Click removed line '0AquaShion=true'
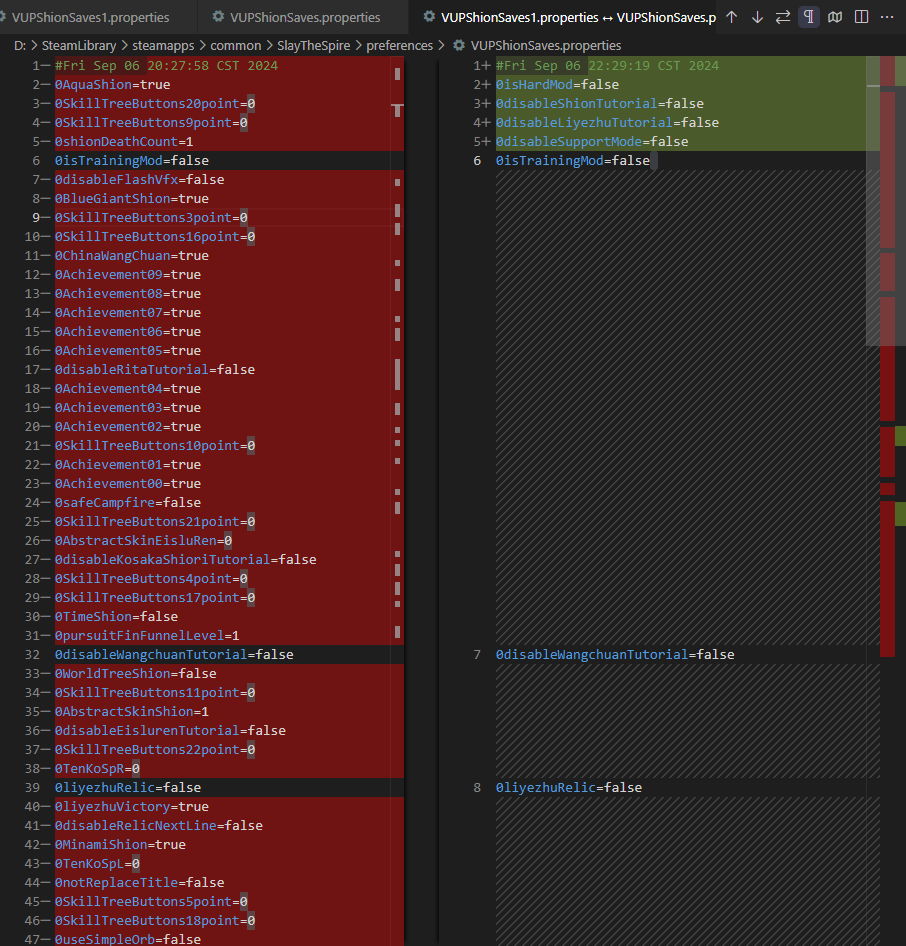906x946 pixels. tap(112, 84)
